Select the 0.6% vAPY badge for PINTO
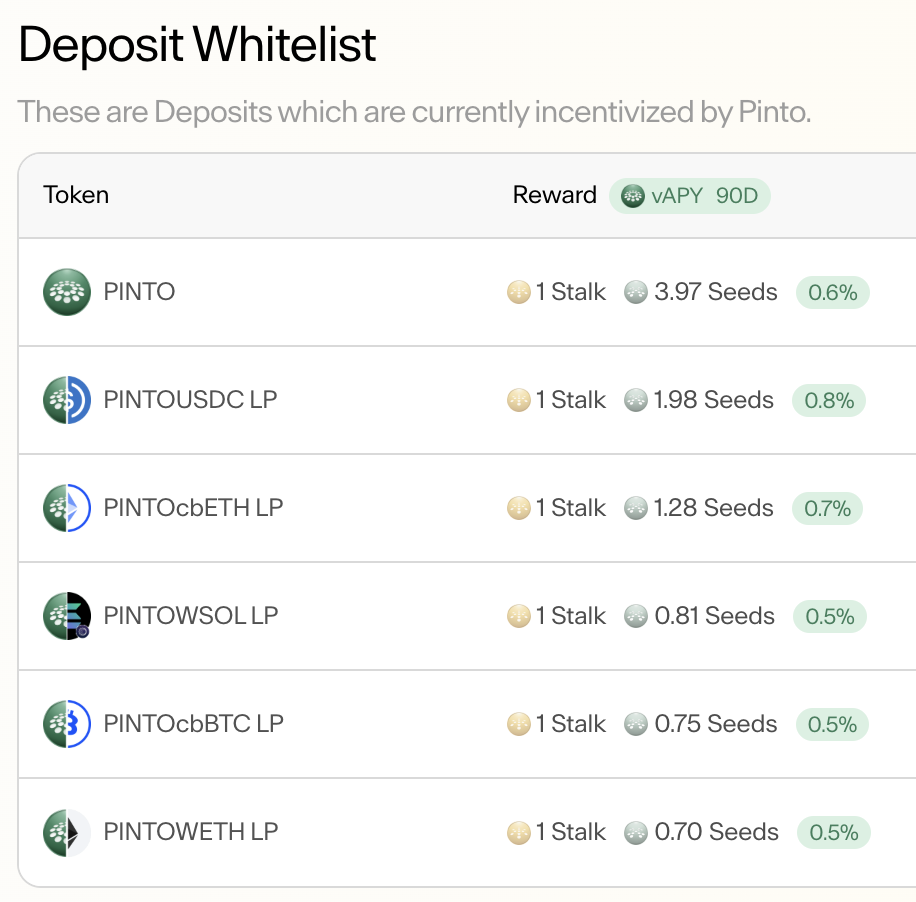This screenshot has width=916, height=902. (832, 292)
